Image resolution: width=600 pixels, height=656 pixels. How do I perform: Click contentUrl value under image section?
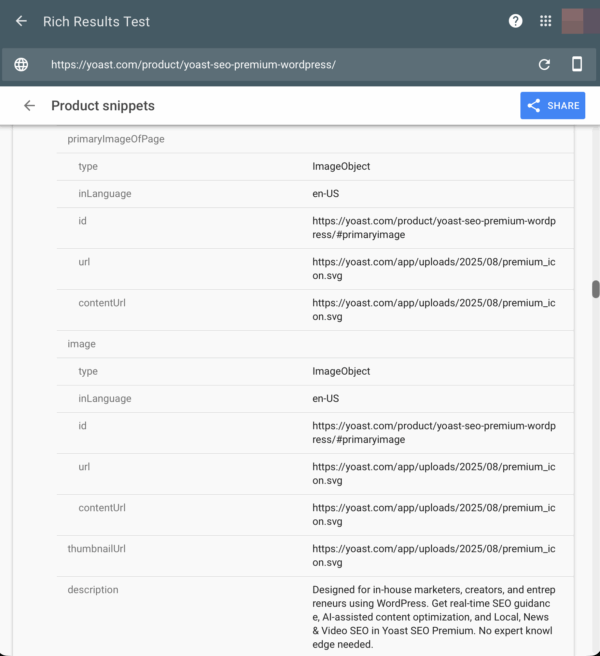[433, 515]
